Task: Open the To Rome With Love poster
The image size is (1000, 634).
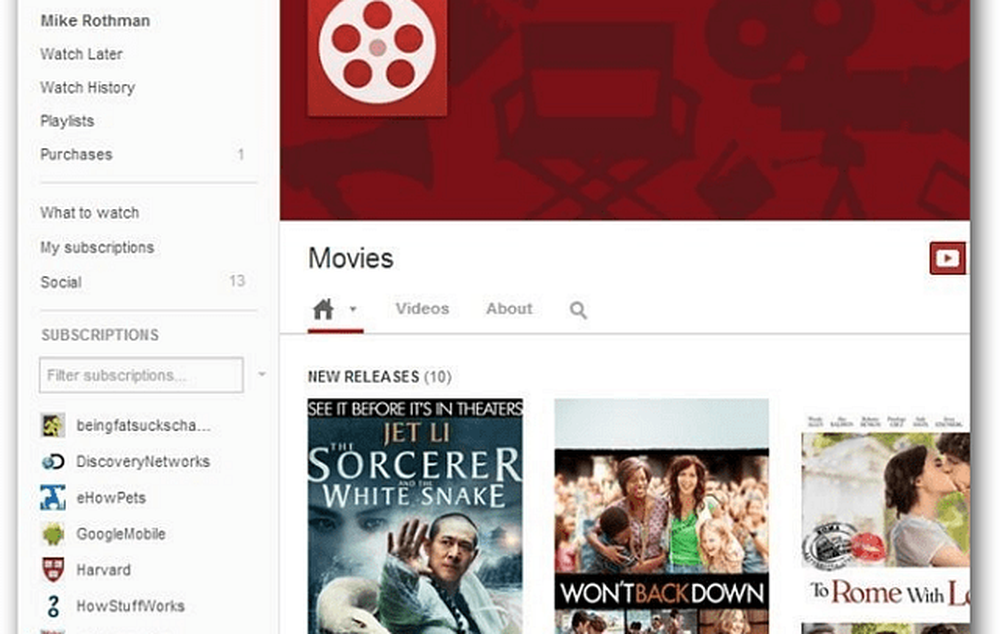Action: 886,523
